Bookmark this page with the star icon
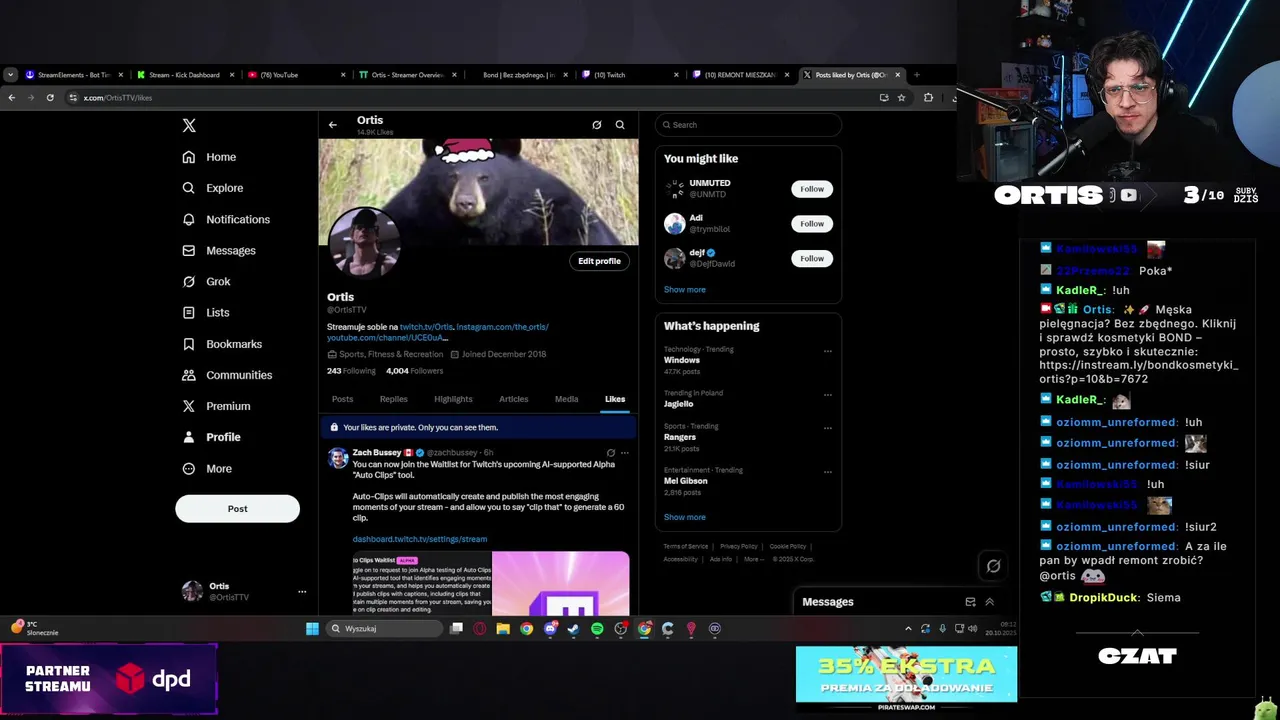The height and width of the screenshot is (720, 1280). (x=901, y=98)
